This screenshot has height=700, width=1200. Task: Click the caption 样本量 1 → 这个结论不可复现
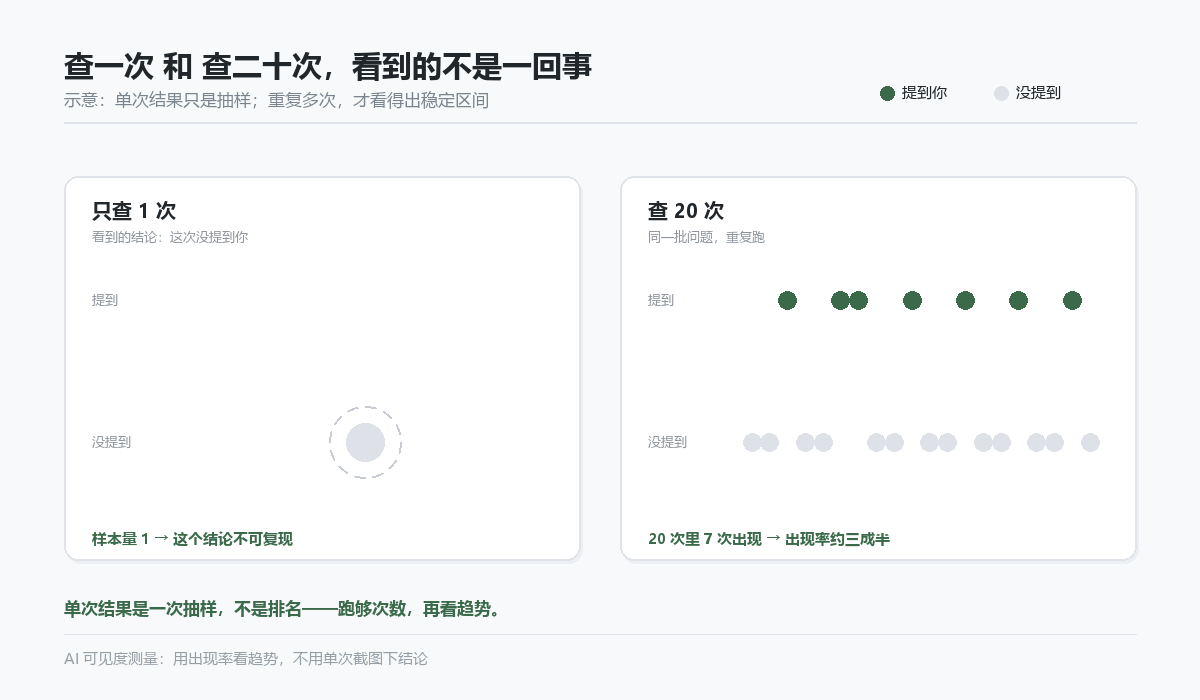(192, 539)
